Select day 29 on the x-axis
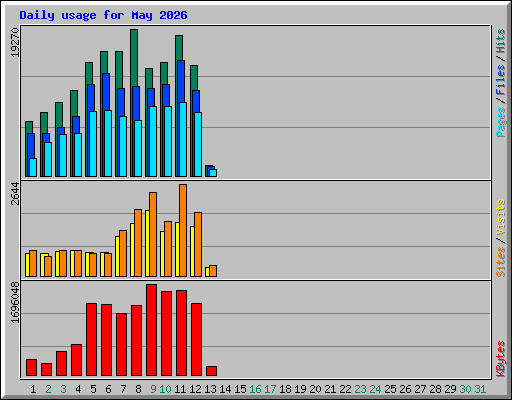Viewport: 512px width, 400px height. click(x=450, y=389)
